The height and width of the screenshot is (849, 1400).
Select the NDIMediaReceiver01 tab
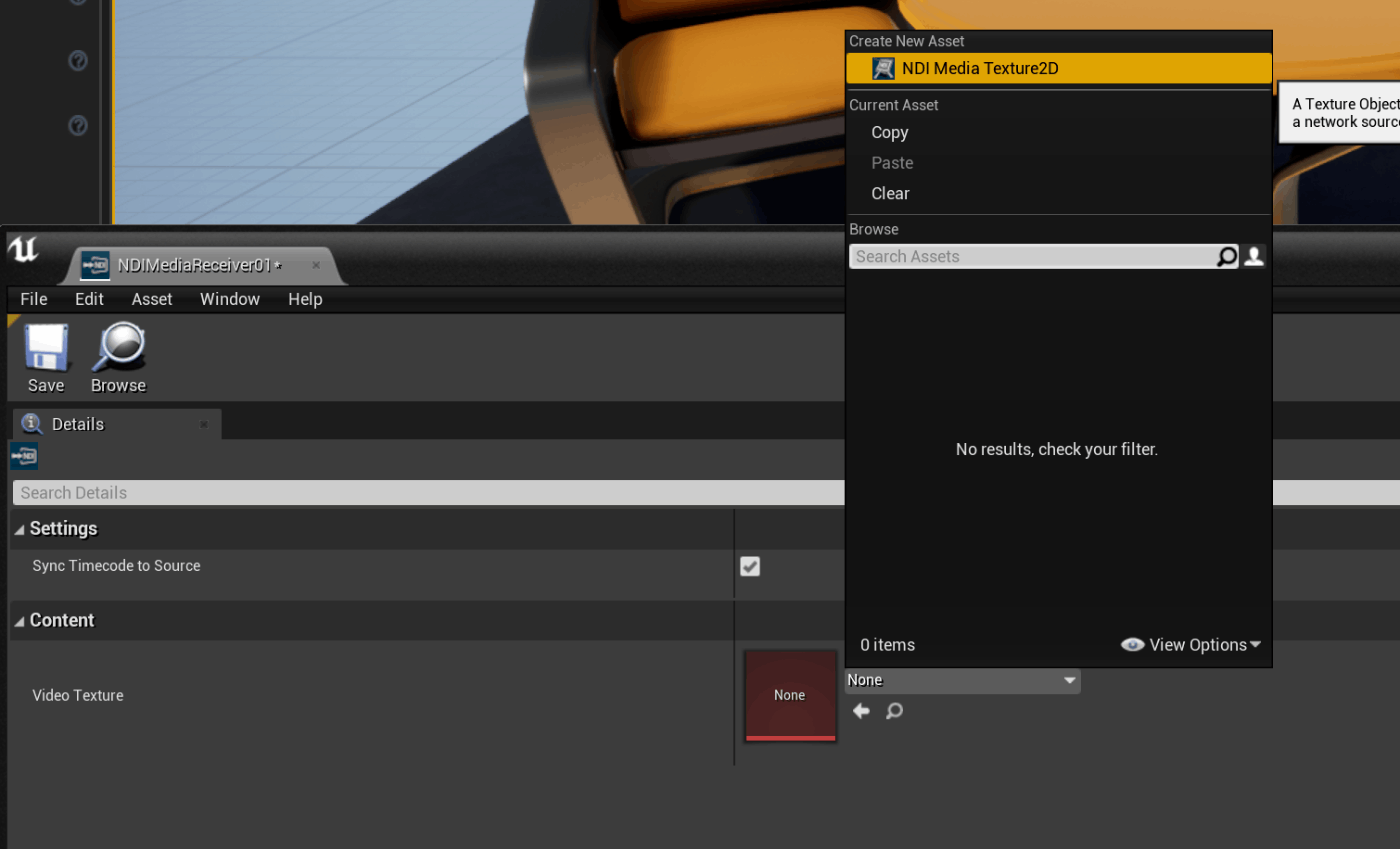[x=200, y=265]
